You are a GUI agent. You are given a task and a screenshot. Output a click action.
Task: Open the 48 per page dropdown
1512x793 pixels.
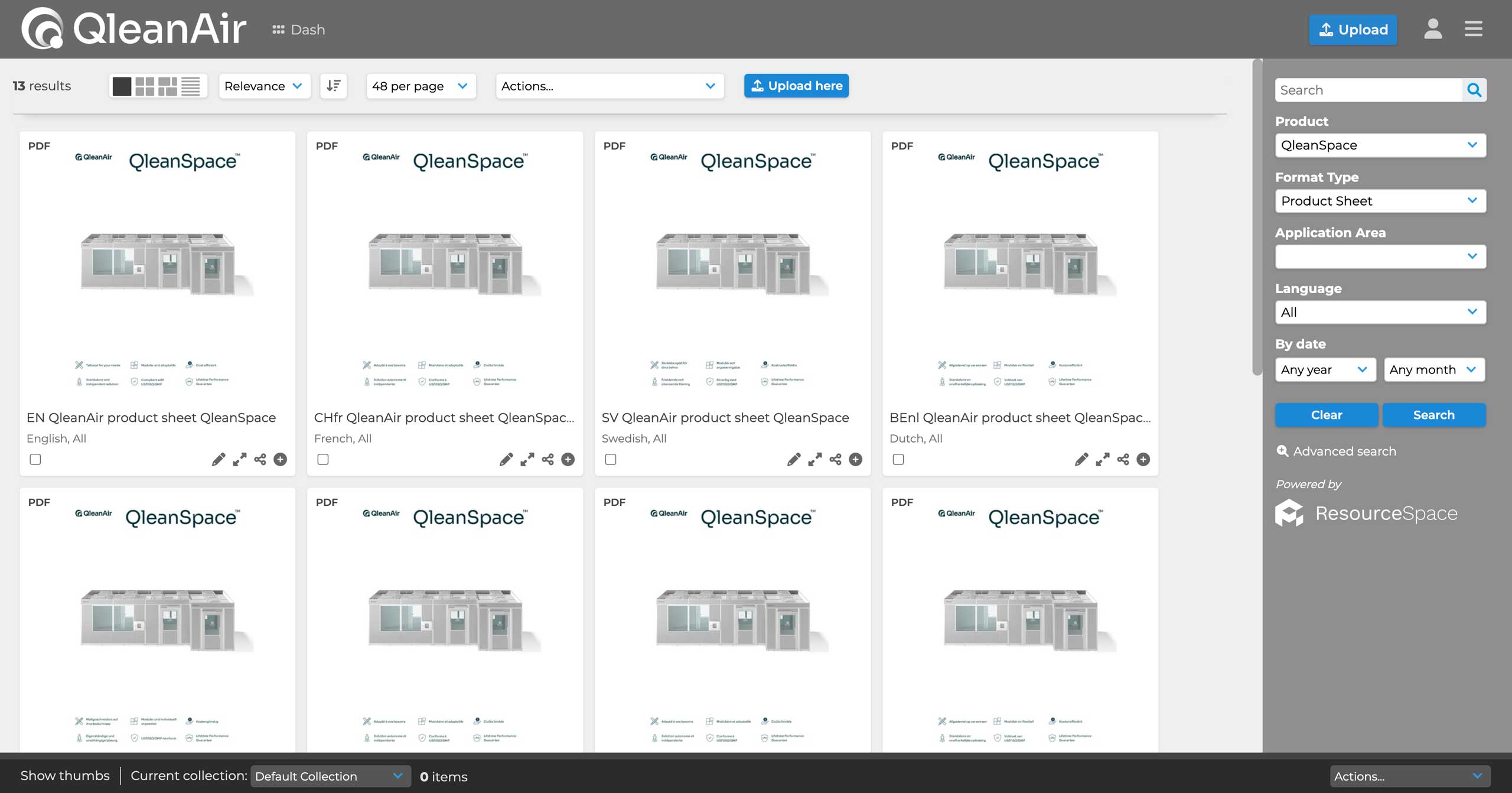point(421,86)
